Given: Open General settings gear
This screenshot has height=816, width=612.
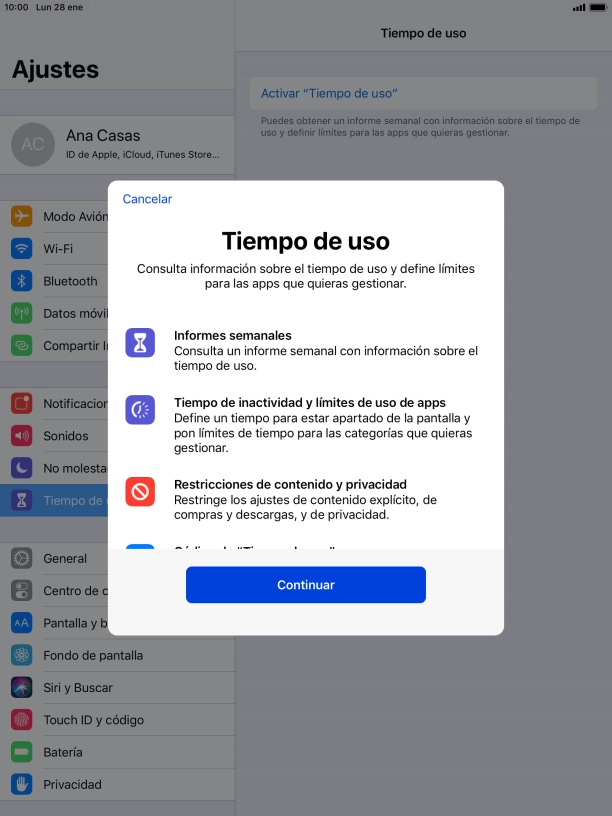Looking at the screenshot, I should (21, 558).
